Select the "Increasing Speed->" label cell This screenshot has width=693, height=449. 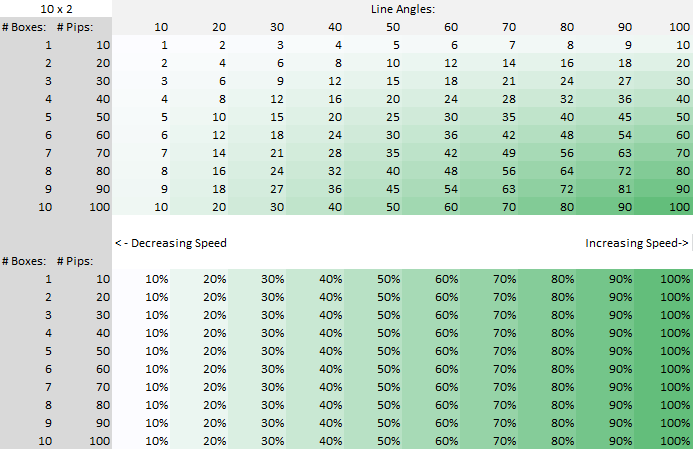(637, 243)
